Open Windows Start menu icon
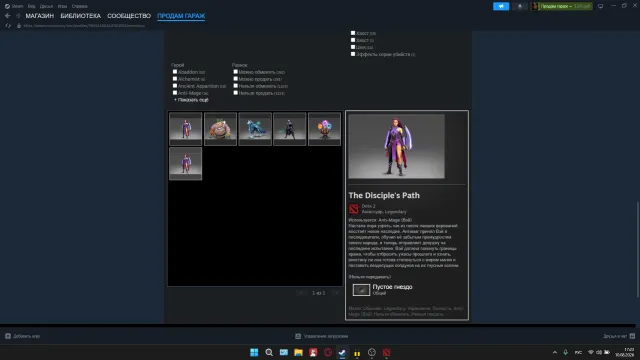The height and width of the screenshot is (360, 640). (254, 352)
